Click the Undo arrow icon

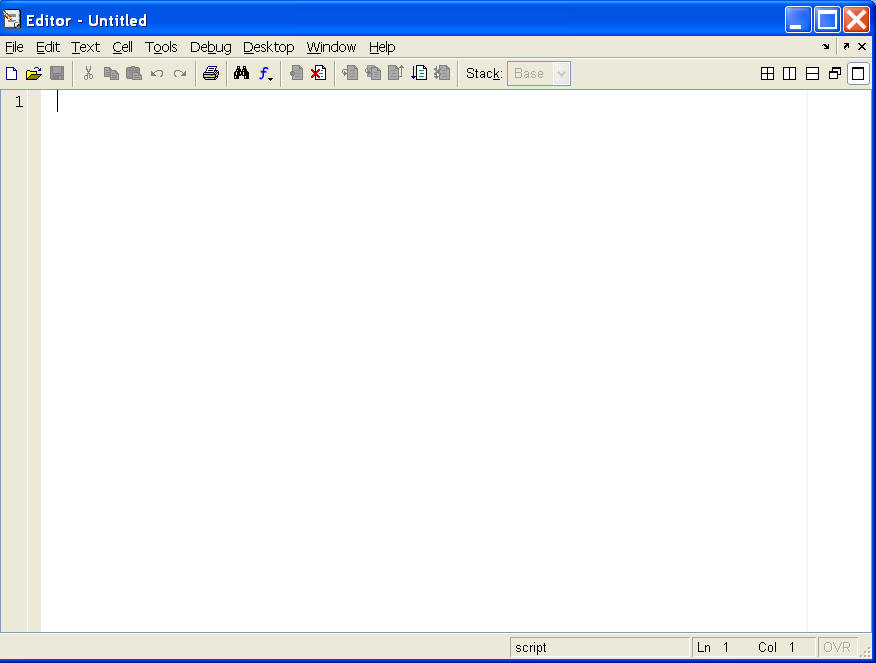tap(157, 73)
